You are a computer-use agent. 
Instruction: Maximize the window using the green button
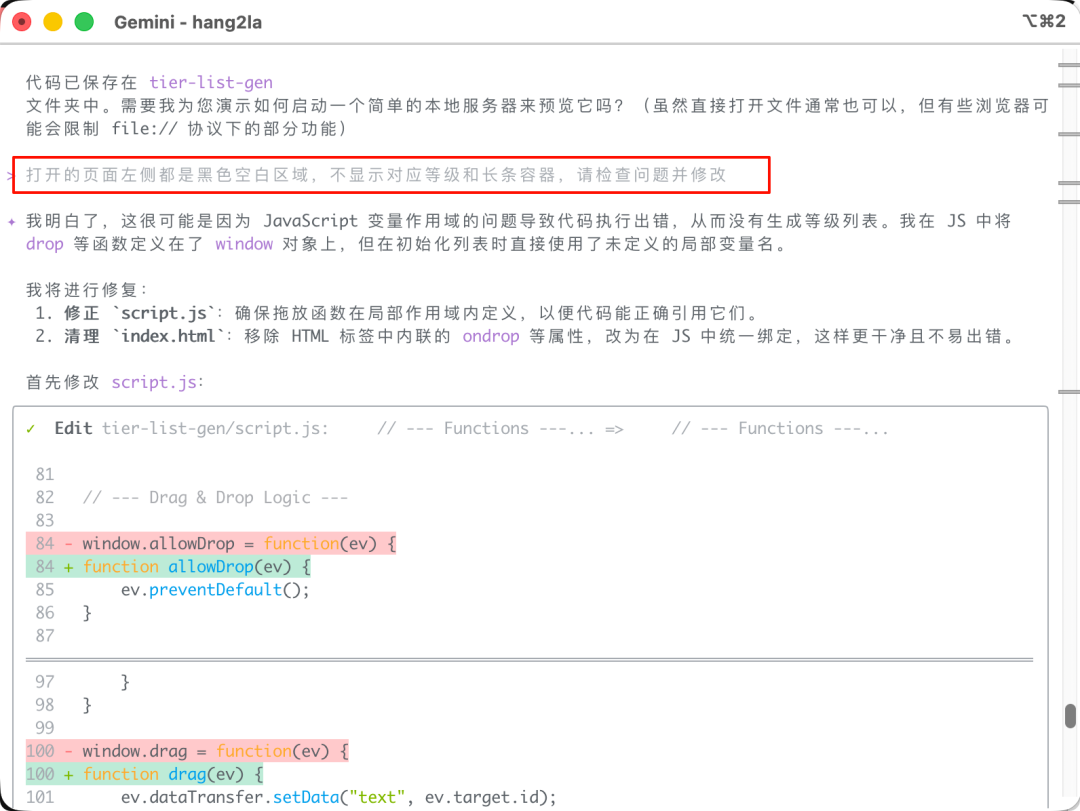[84, 22]
